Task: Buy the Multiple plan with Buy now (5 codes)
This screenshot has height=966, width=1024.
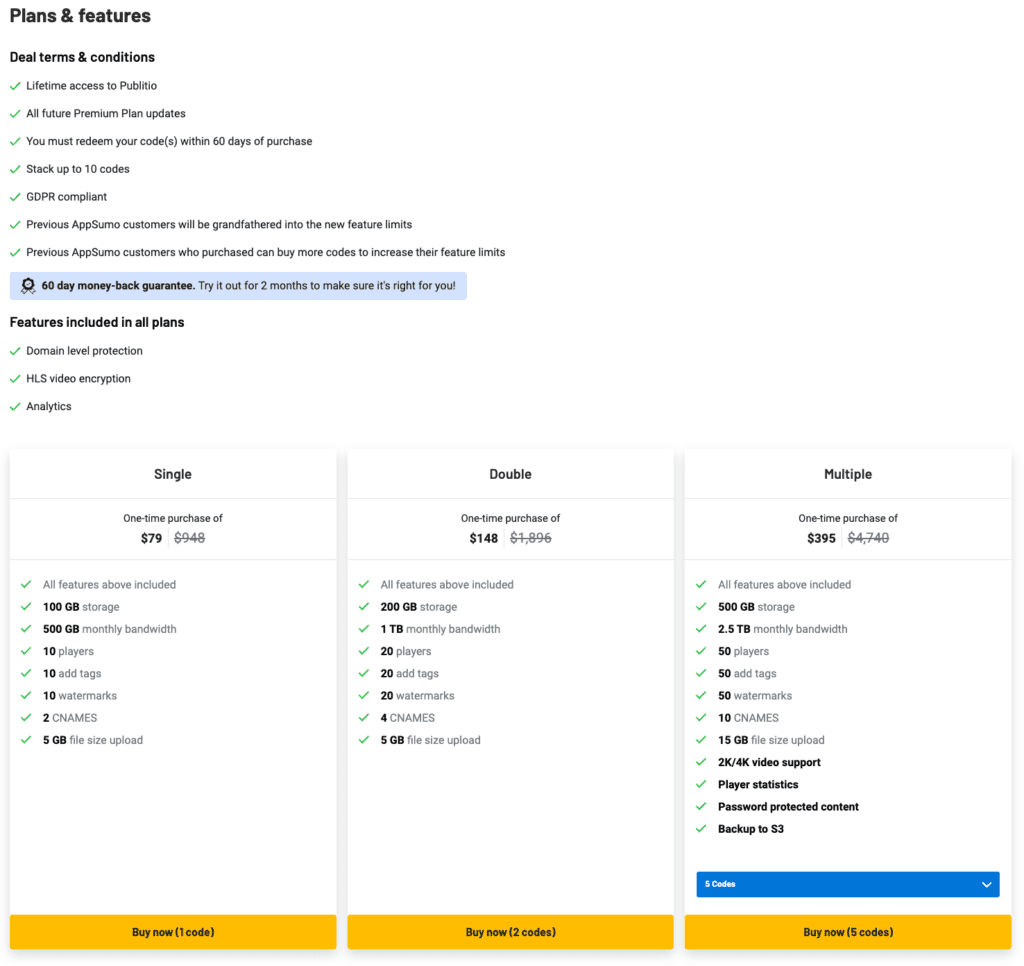Action: click(x=848, y=932)
